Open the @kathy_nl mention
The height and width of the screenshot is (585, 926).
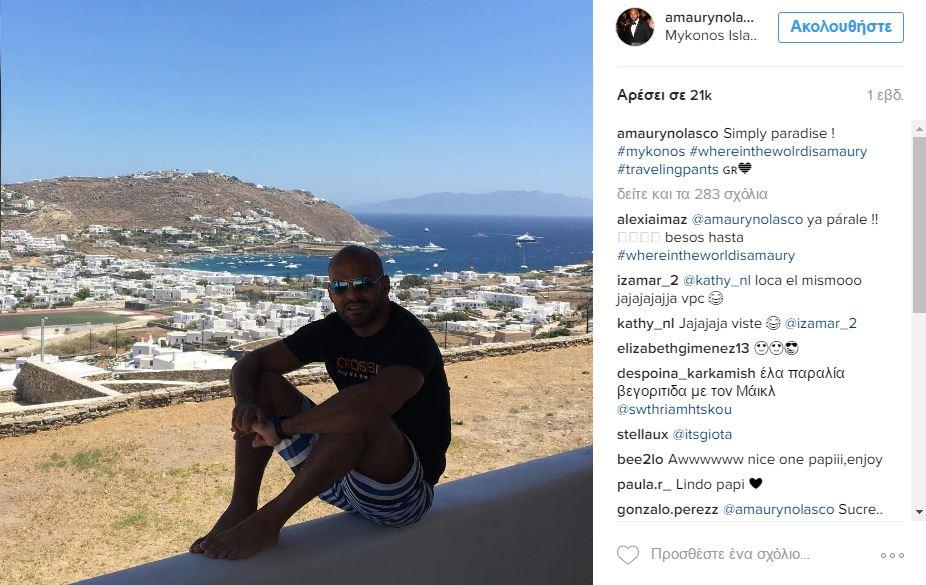tap(716, 280)
